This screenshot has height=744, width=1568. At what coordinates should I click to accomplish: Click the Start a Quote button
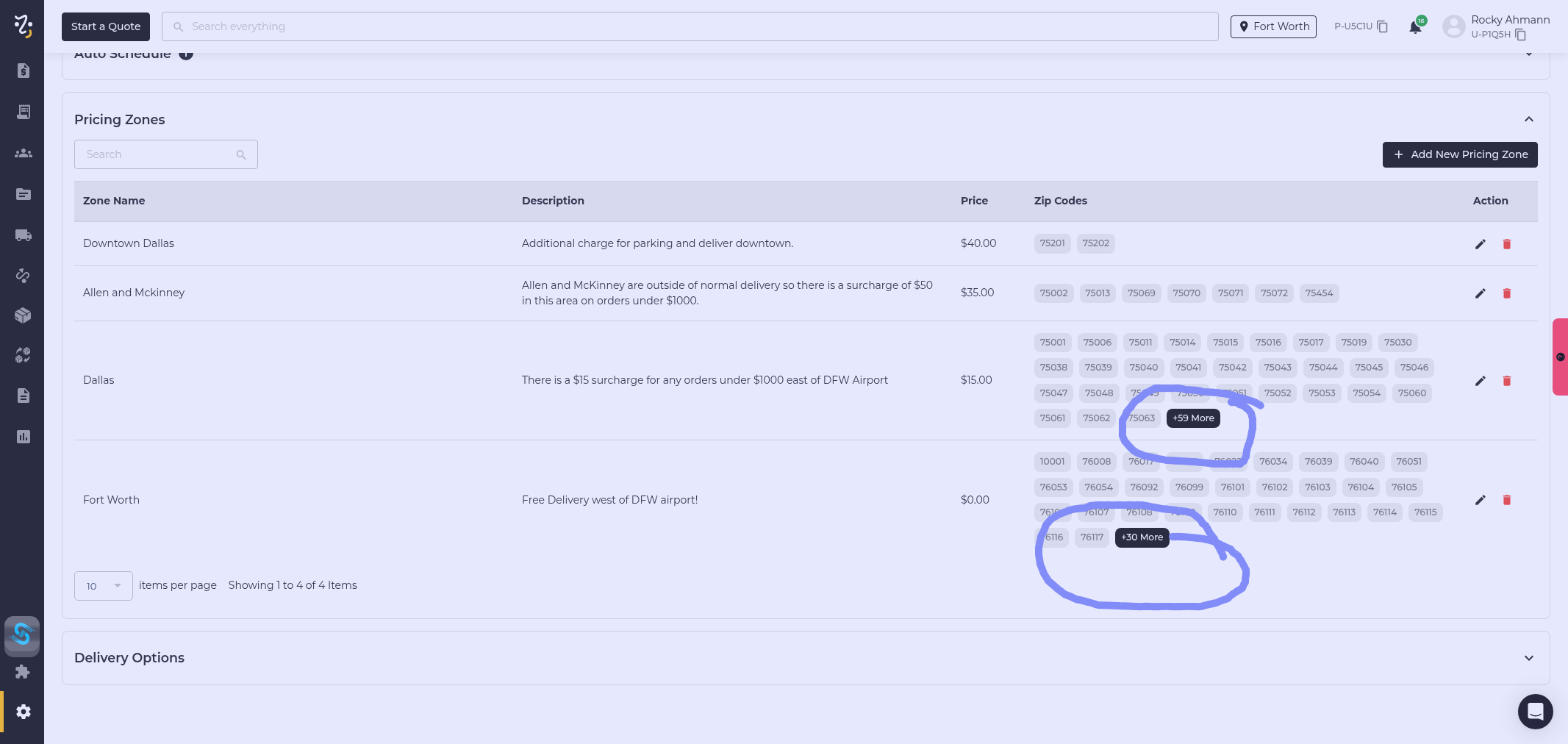coord(106,26)
